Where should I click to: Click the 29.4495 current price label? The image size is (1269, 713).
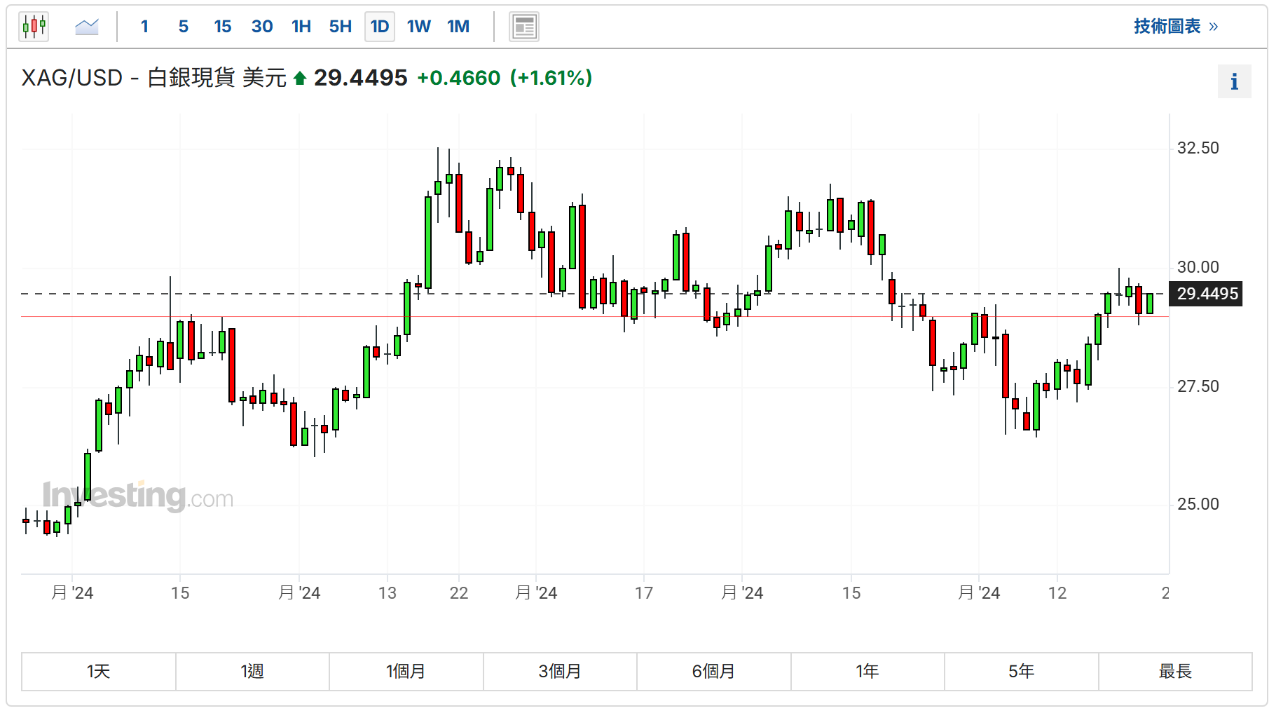point(1207,294)
